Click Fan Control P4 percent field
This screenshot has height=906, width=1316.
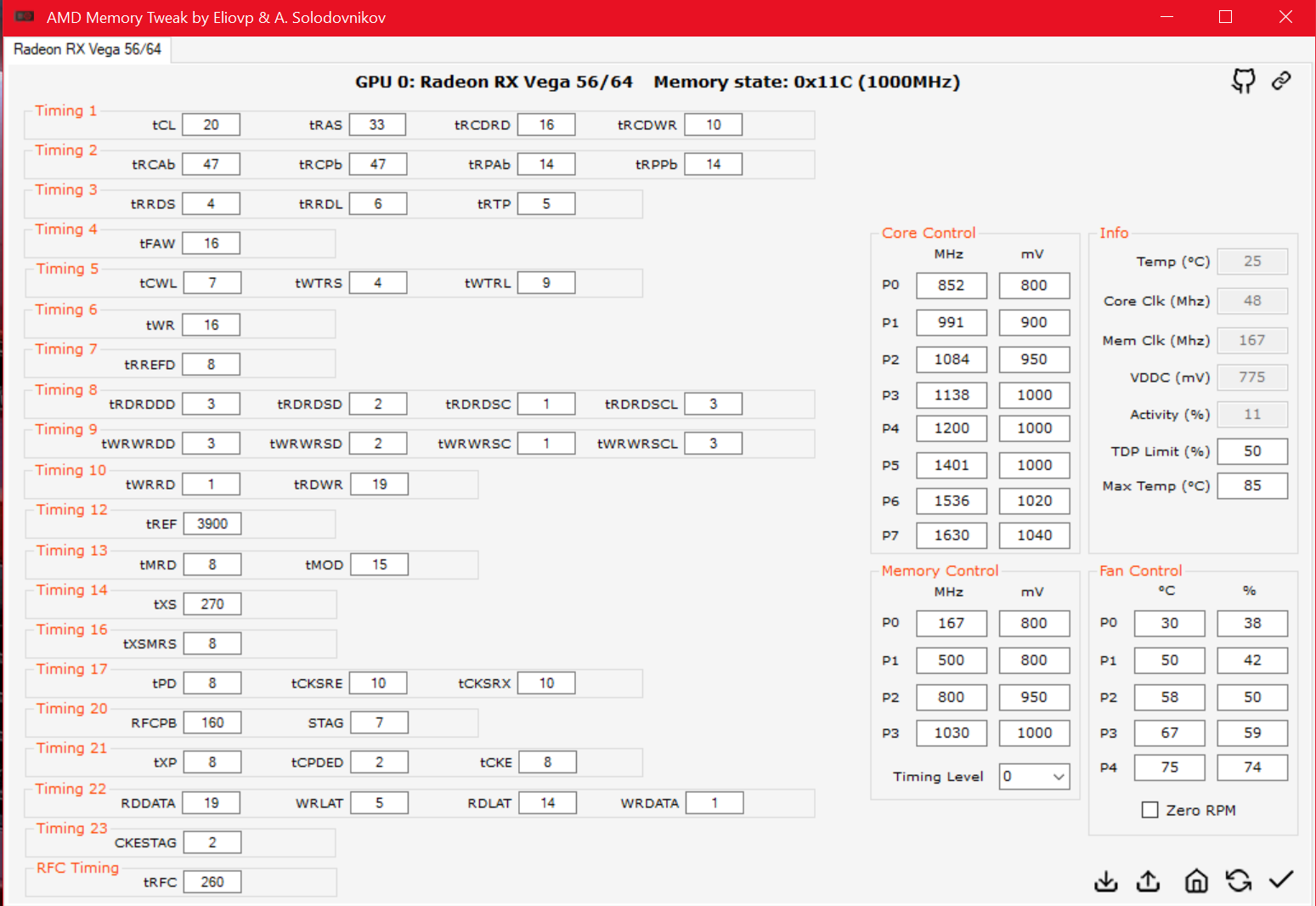[x=1252, y=767]
